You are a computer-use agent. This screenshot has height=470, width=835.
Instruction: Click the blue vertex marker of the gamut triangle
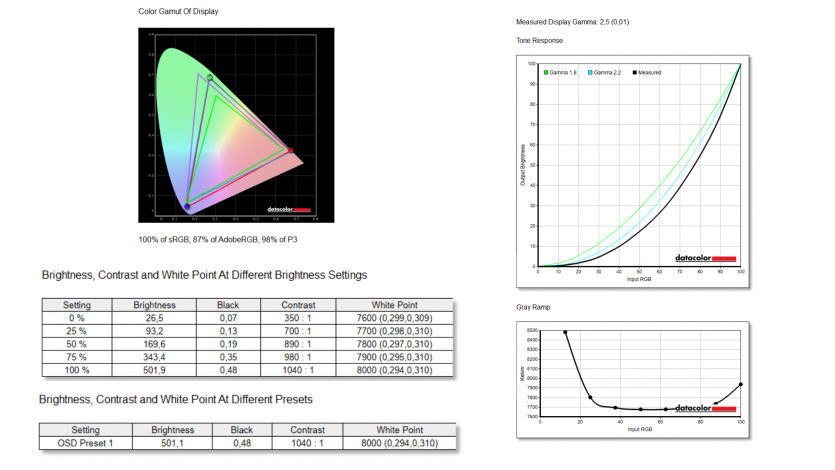point(187,205)
